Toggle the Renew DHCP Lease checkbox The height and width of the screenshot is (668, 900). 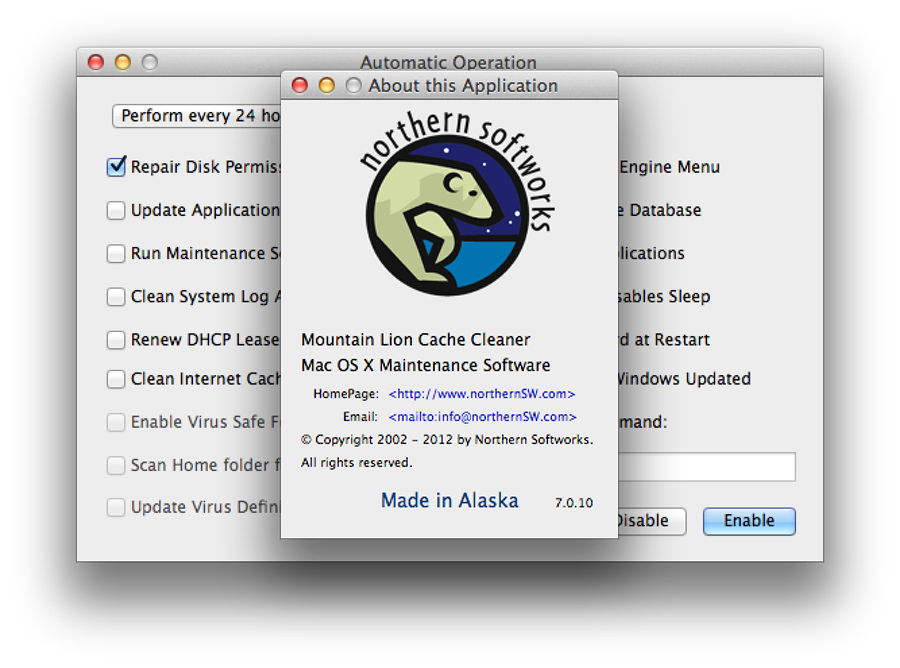(116, 340)
